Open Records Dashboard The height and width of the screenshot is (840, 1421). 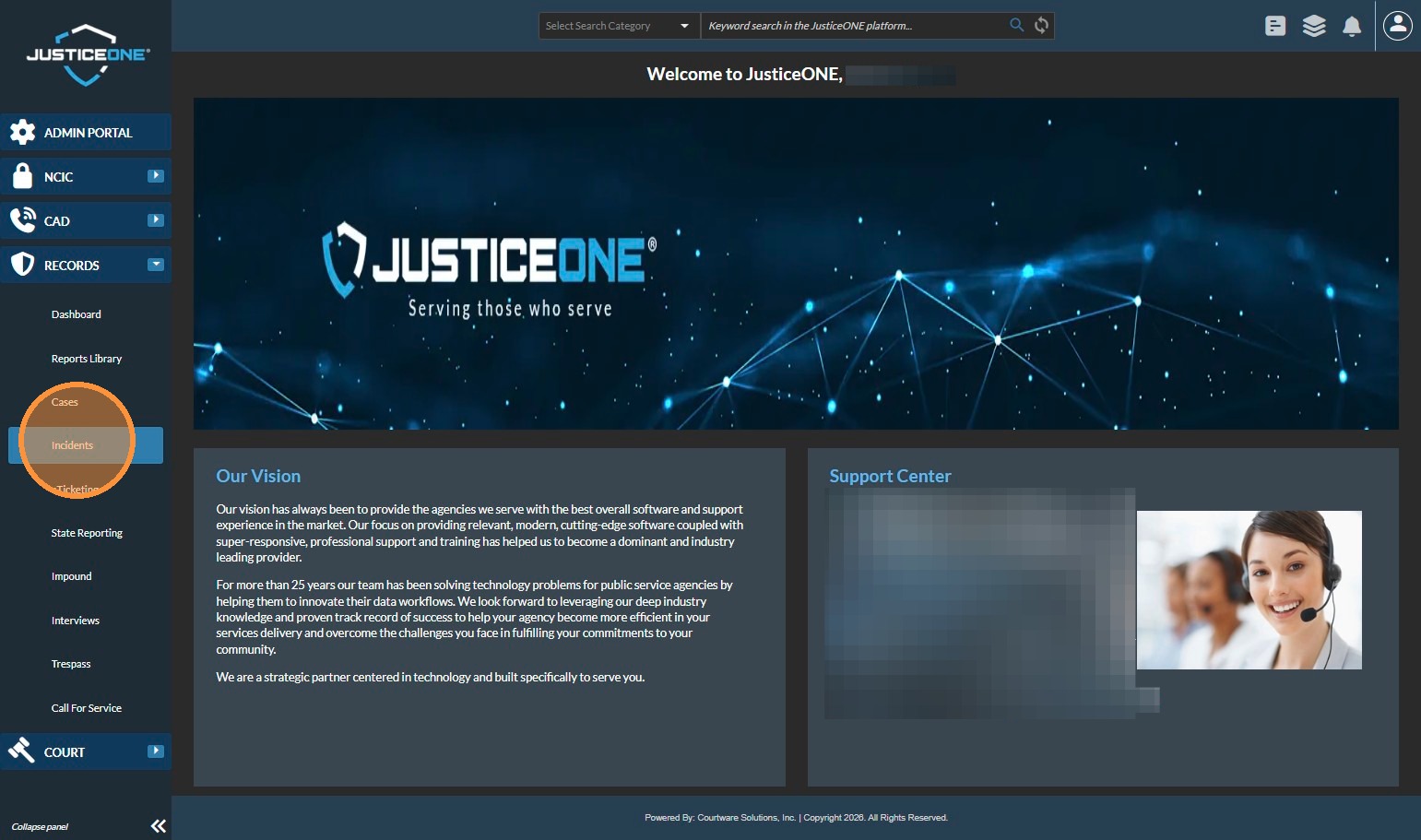[x=77, y=314]
